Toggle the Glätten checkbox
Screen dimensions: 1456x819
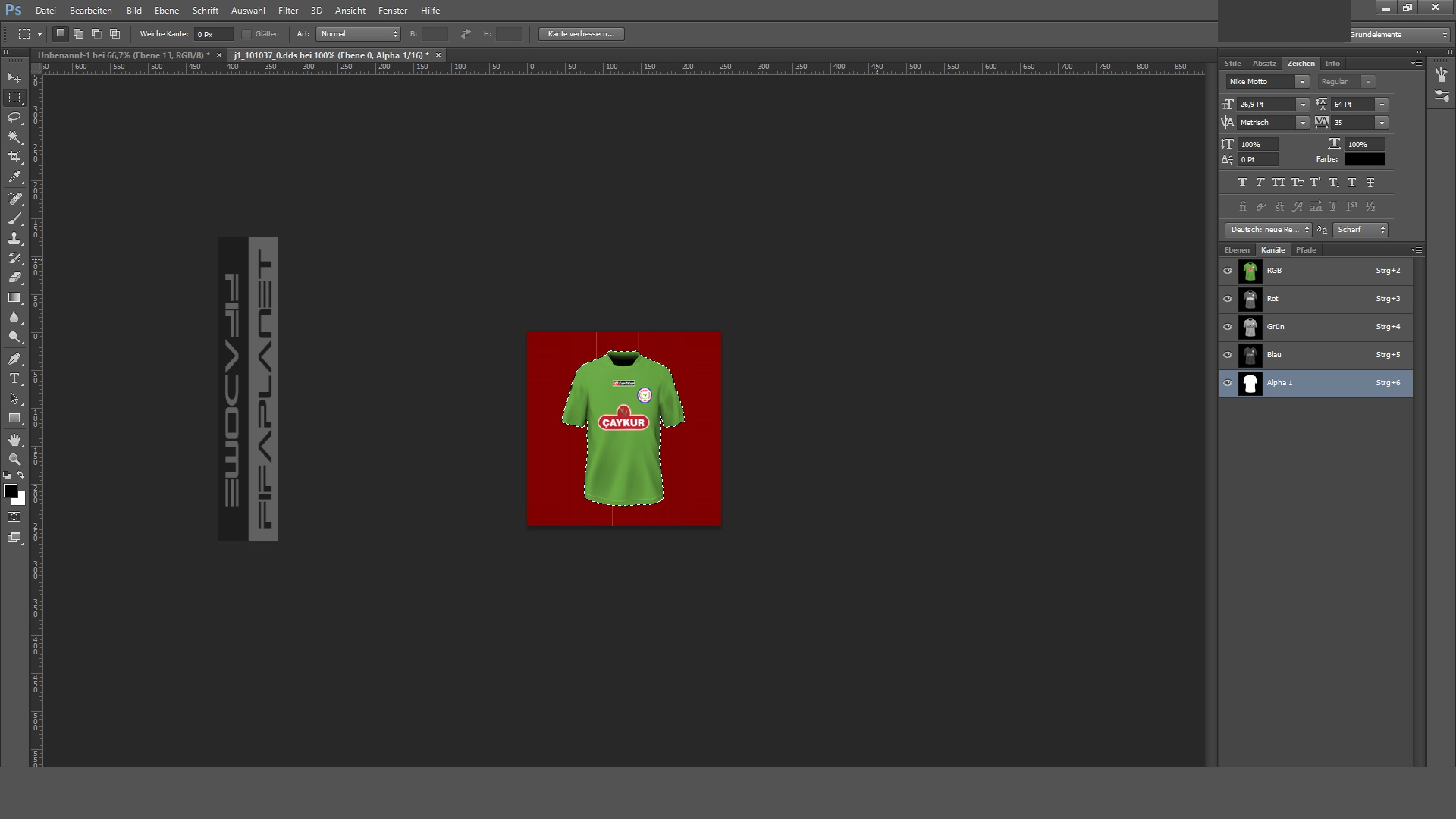click(x=246, y=34)
